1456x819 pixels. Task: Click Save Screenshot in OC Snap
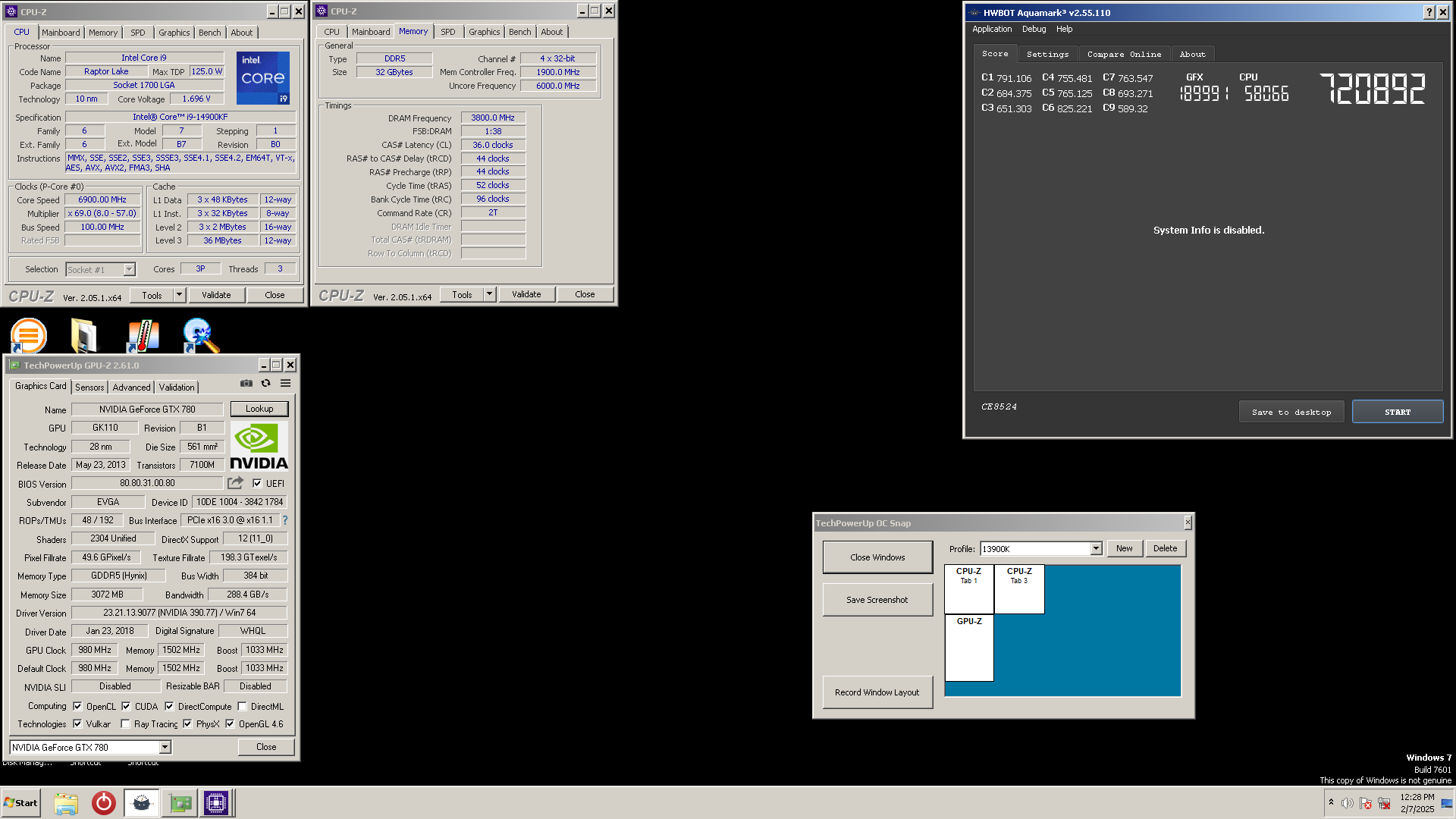coord(877,600)
